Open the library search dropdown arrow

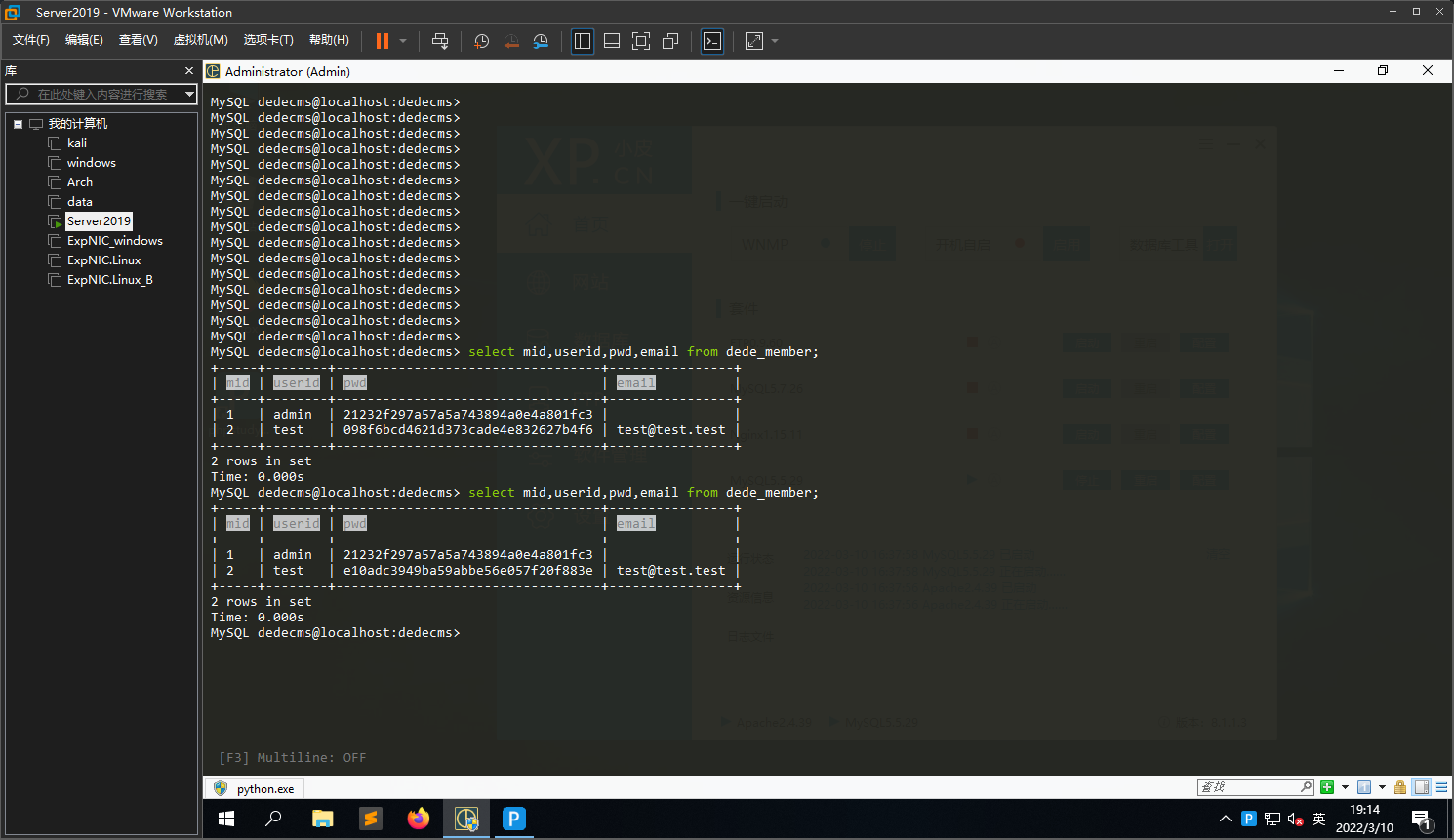point(189,94)
